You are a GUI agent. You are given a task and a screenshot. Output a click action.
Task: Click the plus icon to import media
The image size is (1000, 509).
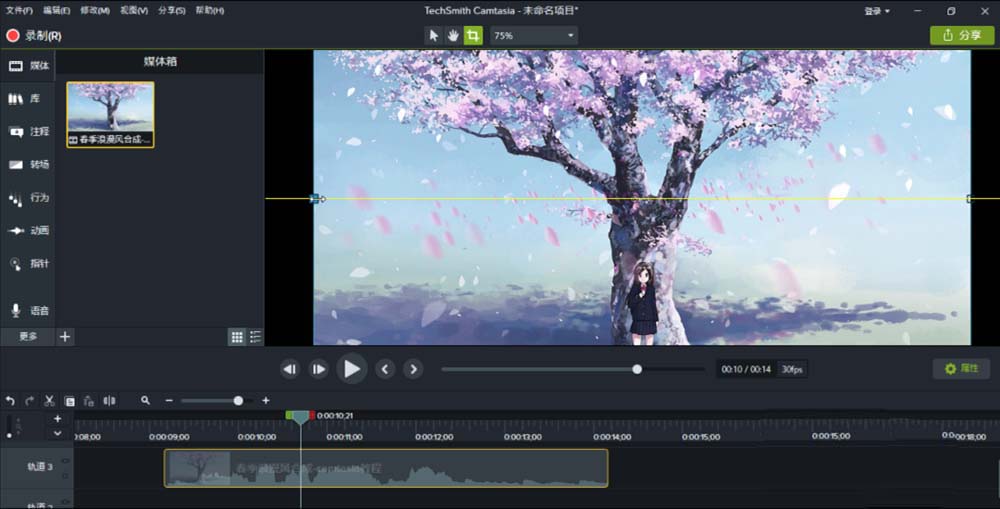[64, 337]
